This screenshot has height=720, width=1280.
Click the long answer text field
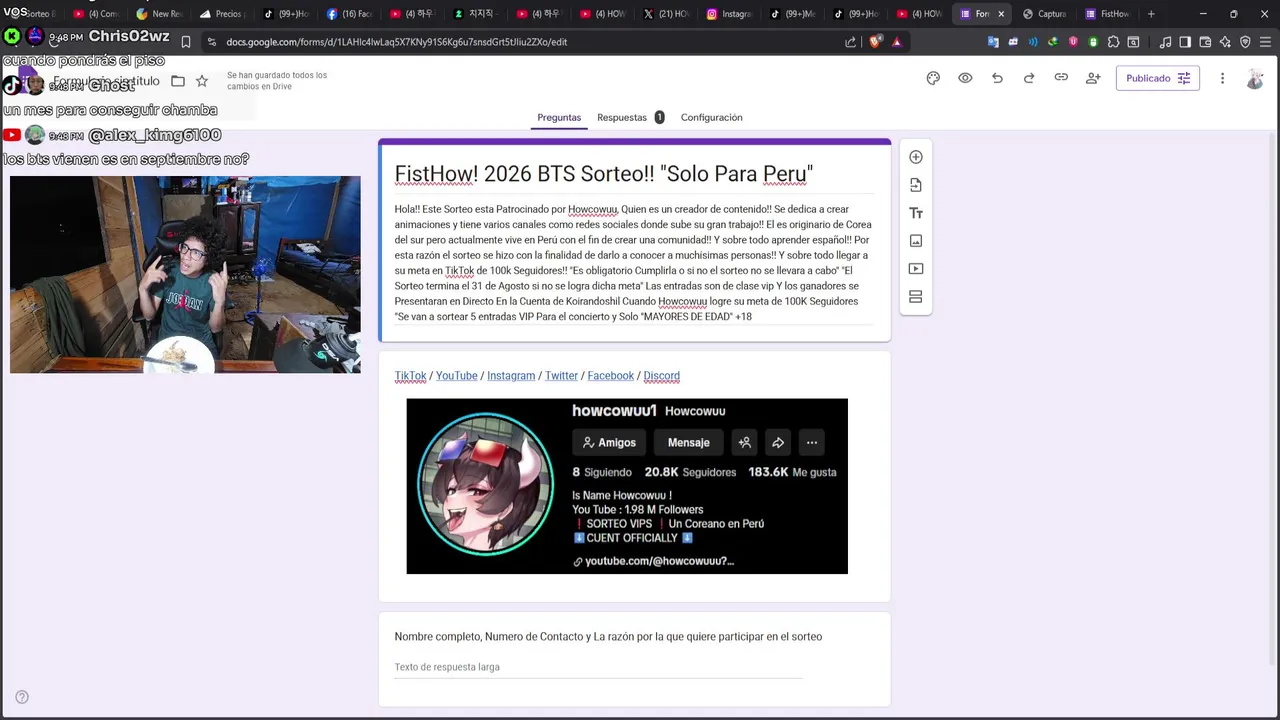click(598, 667)
